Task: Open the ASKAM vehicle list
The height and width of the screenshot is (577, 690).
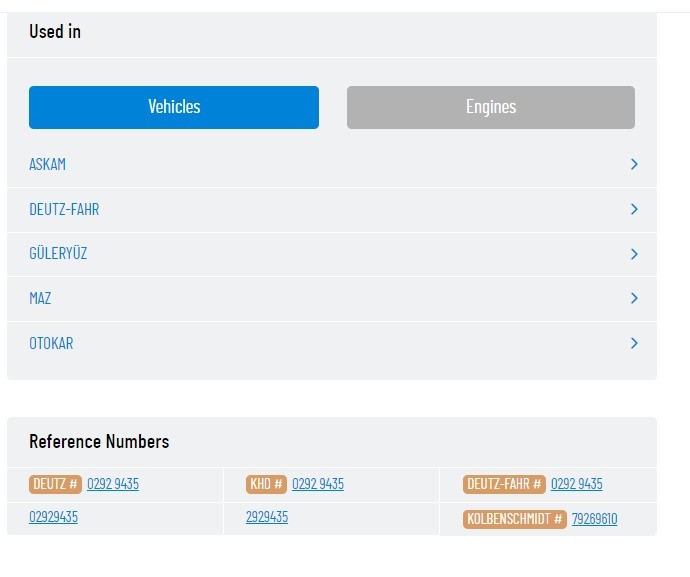Action: 48,165
